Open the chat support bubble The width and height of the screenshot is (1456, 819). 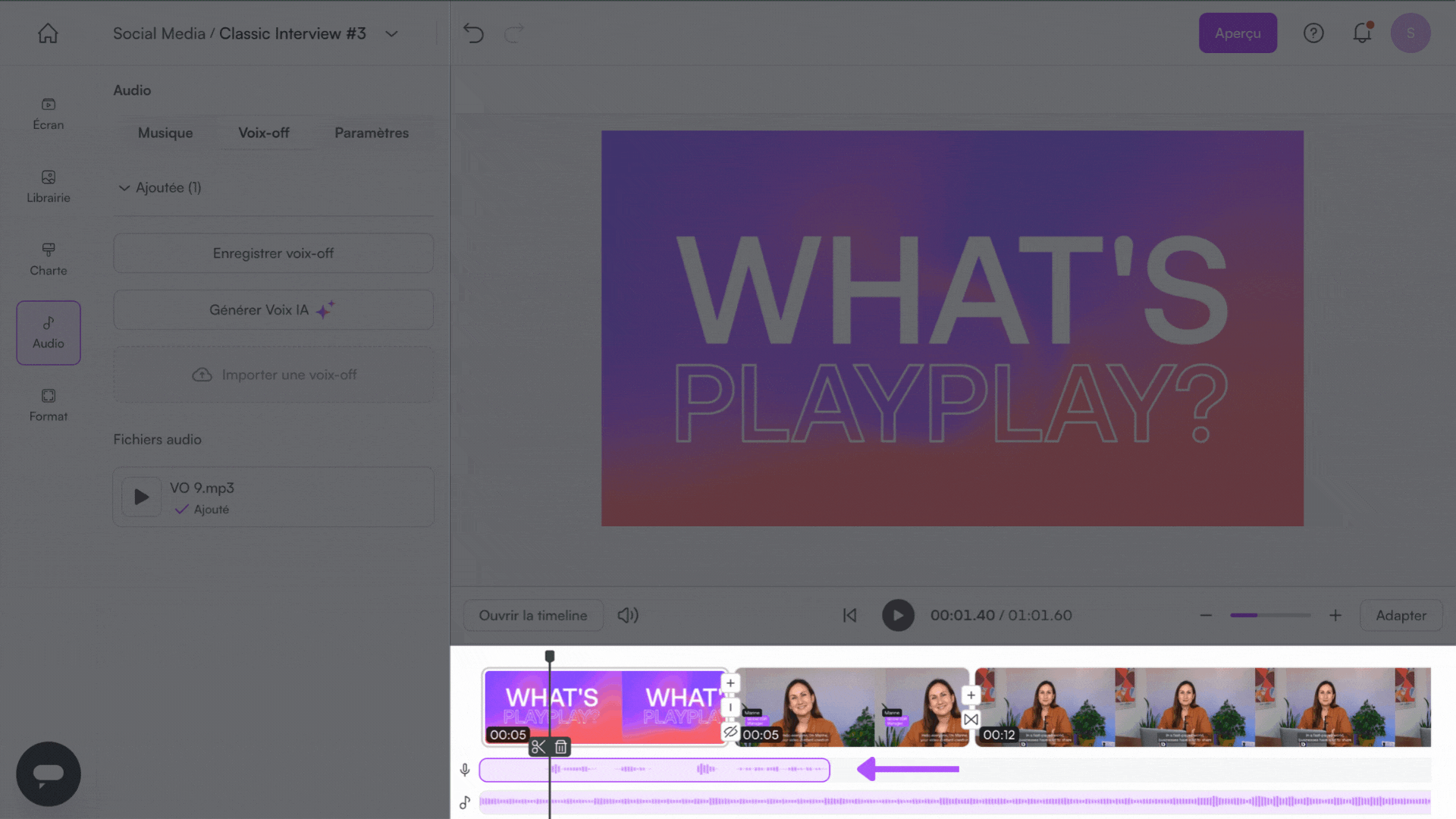tap(49, 773)
